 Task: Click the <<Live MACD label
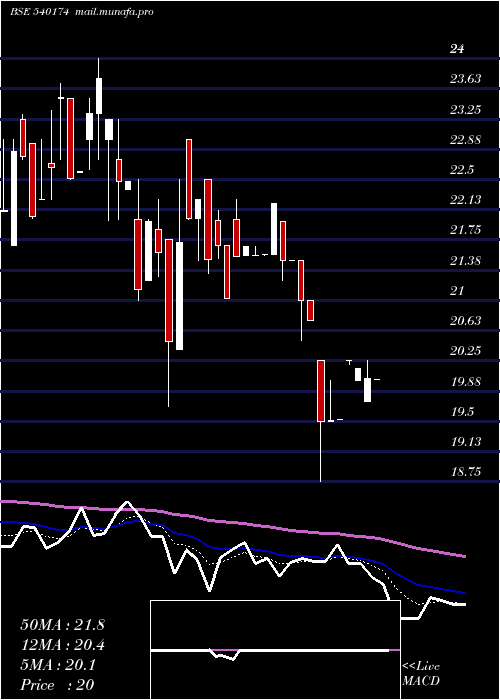click(421, 674)
